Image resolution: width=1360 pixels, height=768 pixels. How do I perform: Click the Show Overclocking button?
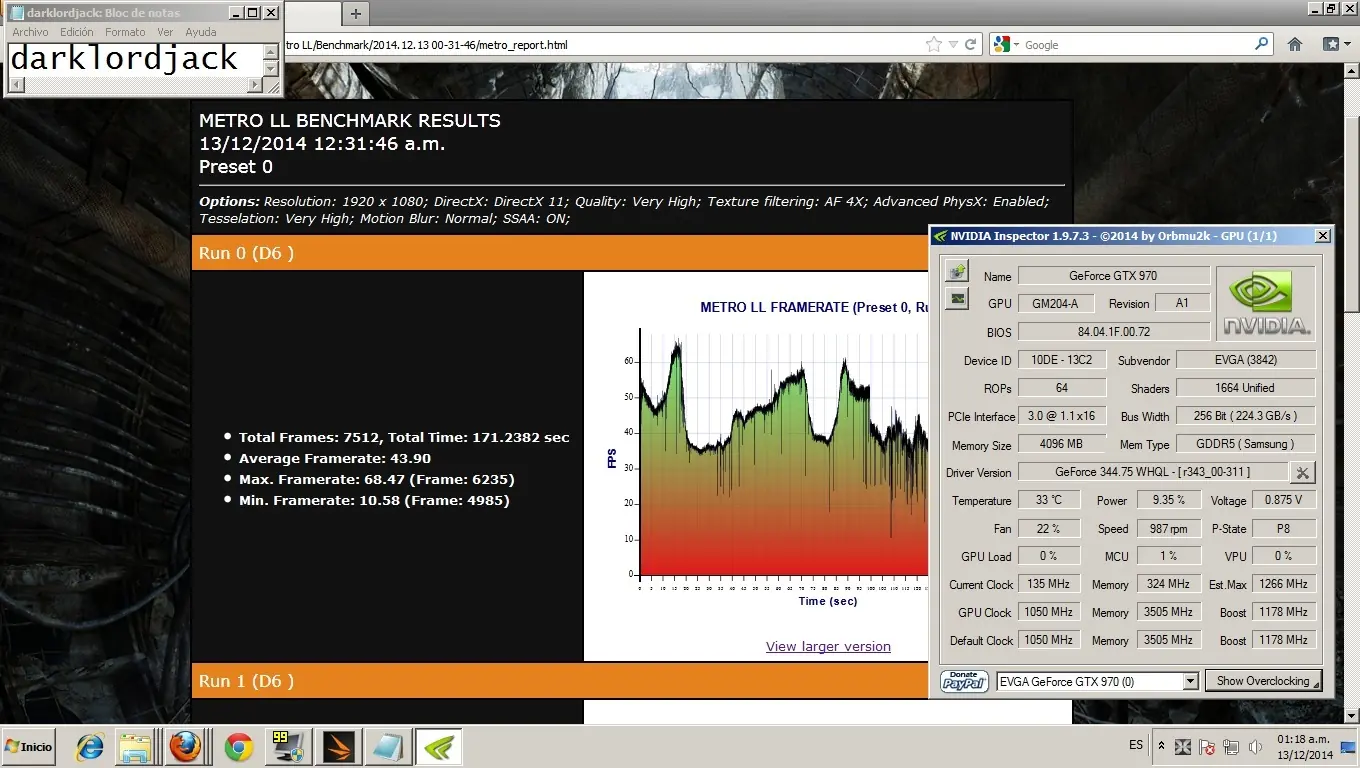[1263, 681]
